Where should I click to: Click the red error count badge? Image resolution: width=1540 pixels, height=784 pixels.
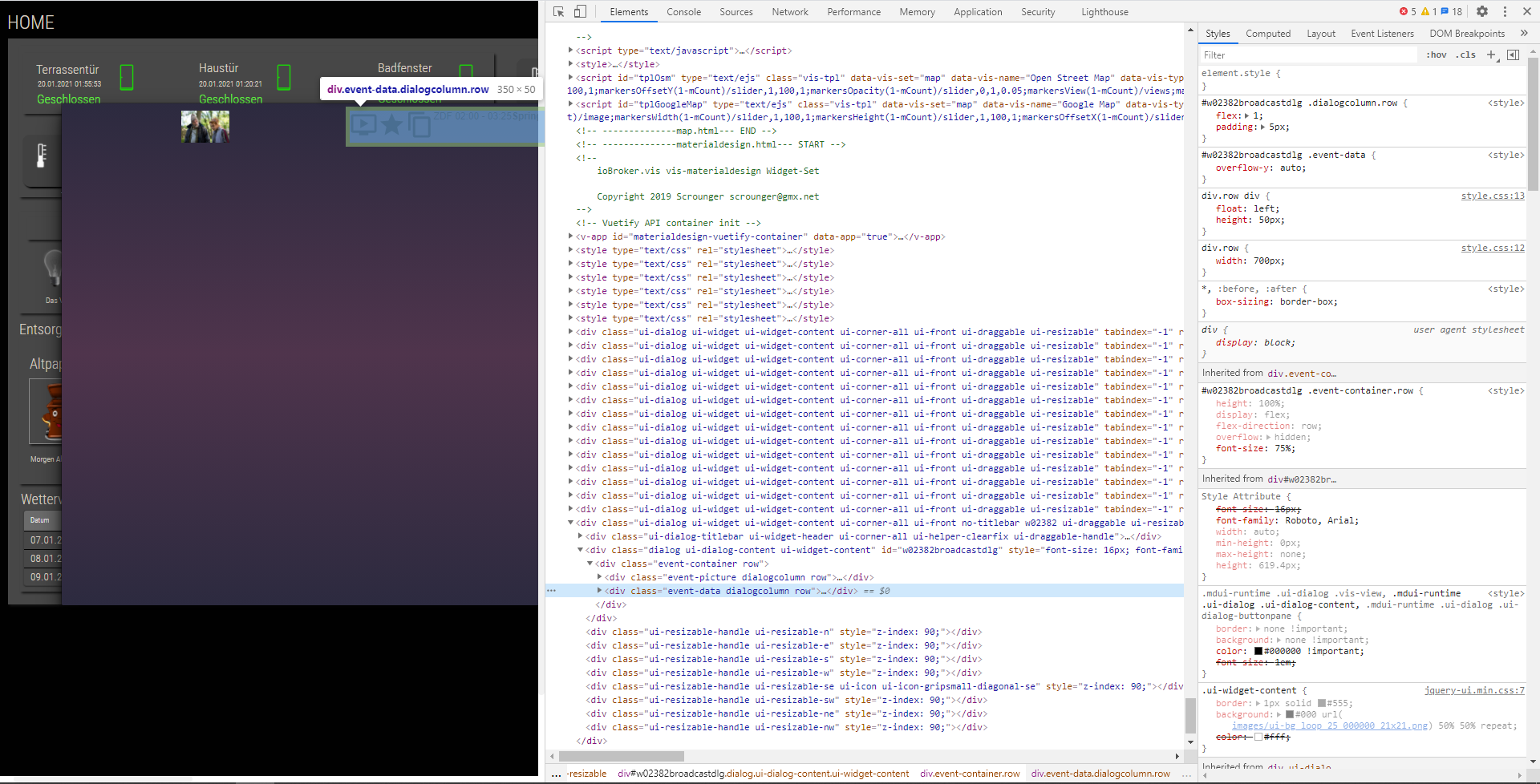click(1408, 11)
